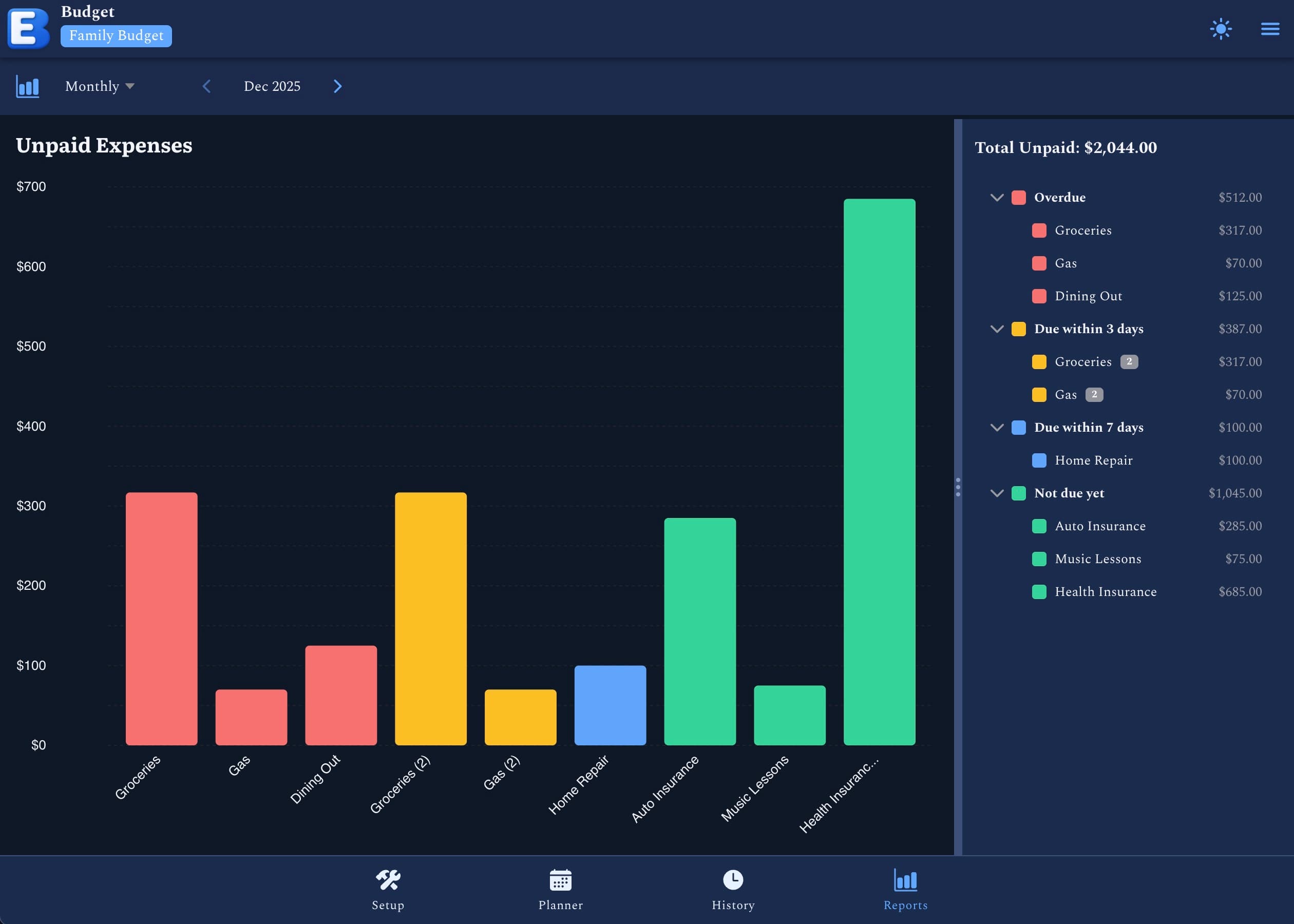Open the Monthly period dropdown
This screenshot has width=1294, height=924.
100,86
